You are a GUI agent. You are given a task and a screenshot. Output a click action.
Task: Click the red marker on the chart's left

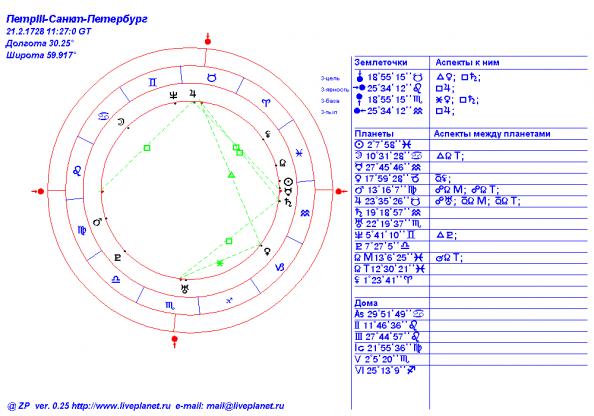tap(39, 191)
